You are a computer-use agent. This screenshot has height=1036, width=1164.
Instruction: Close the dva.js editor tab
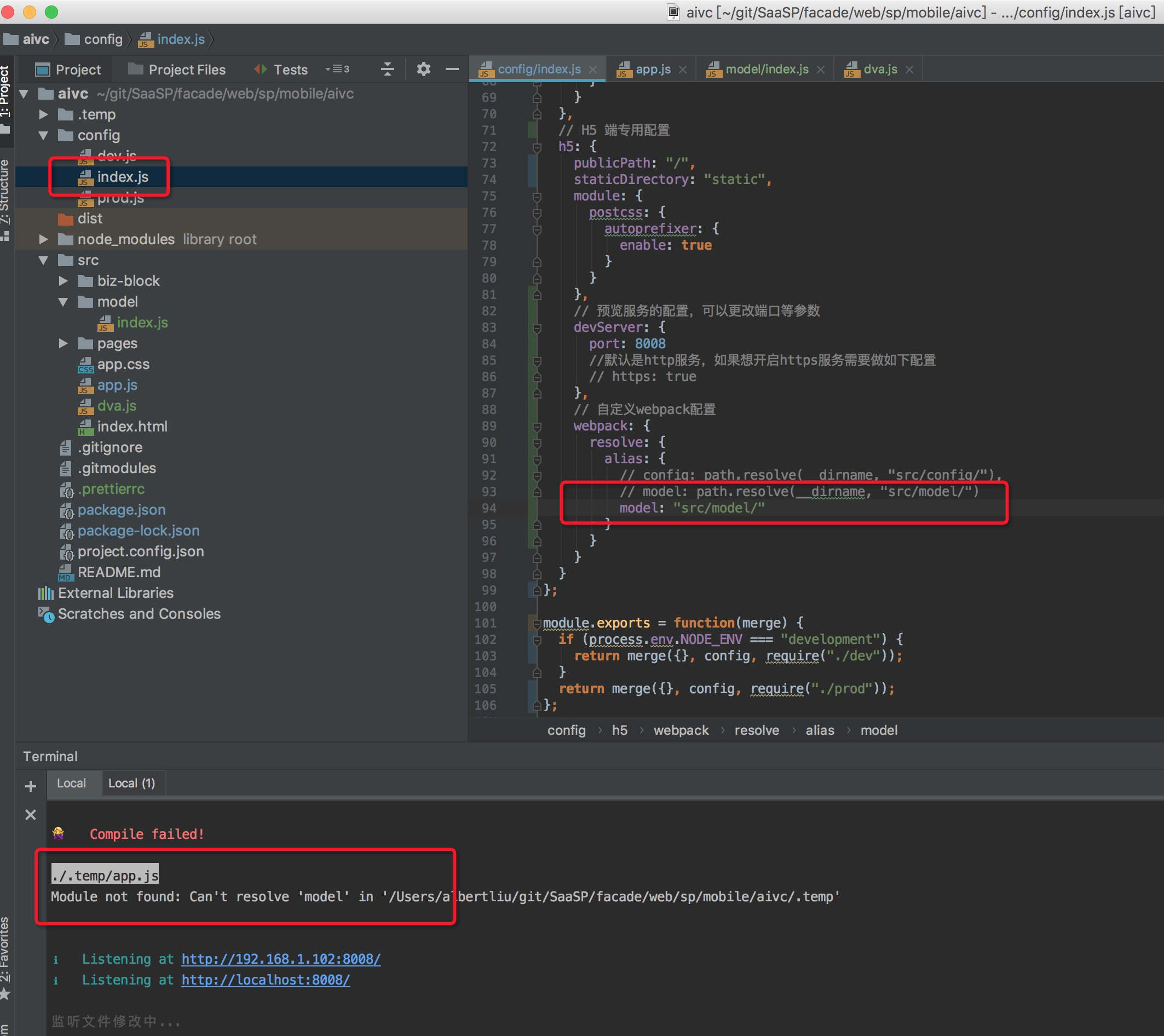click(909, 70)
